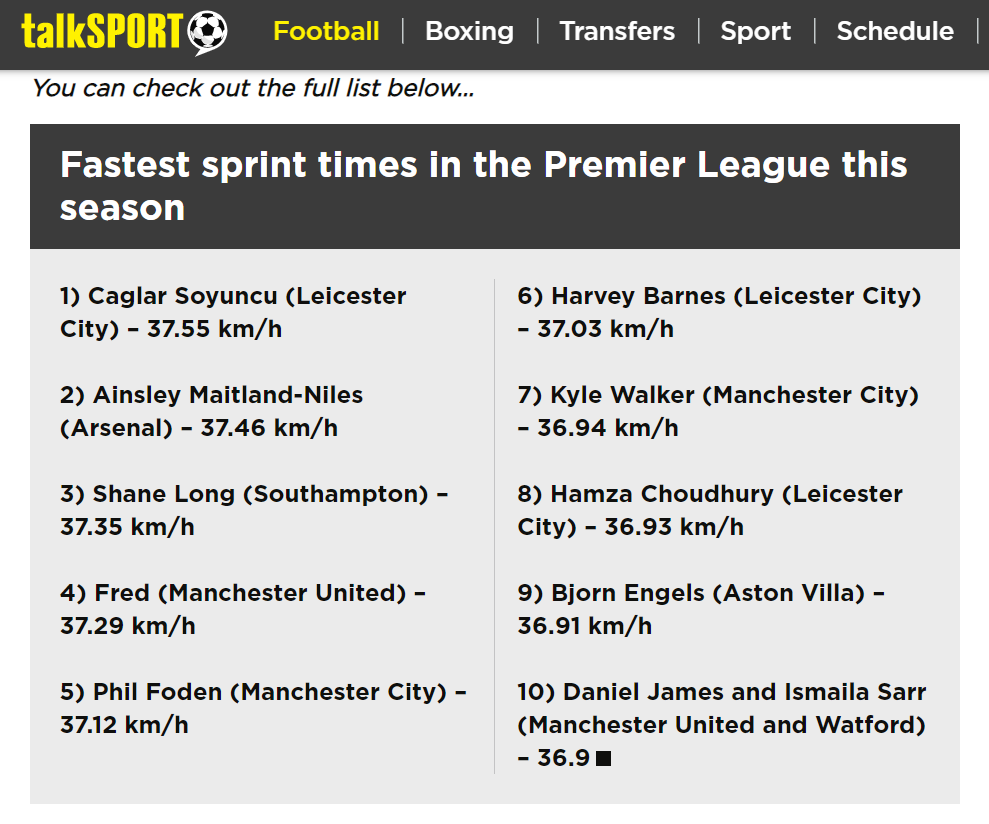Click the Fastest sprint times heading
This screenshot has height=824, width=989.
tap(483, 186)
